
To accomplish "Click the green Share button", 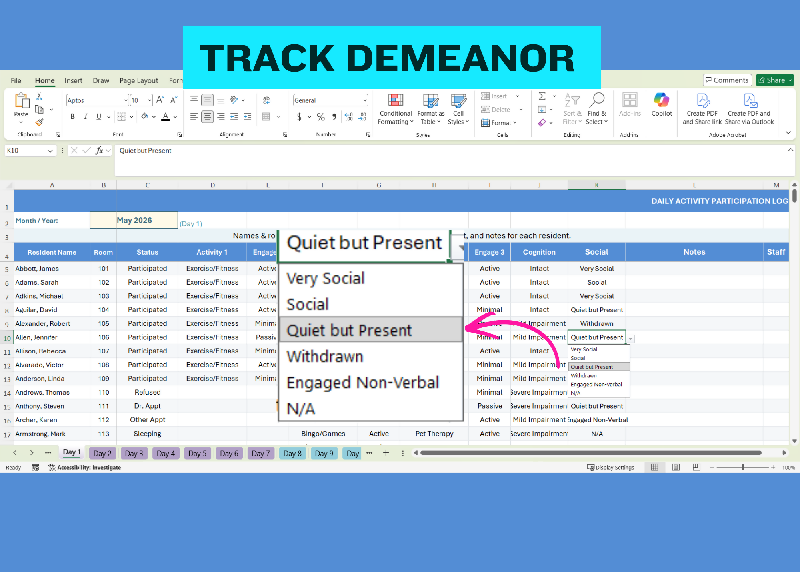I will 774,80.
